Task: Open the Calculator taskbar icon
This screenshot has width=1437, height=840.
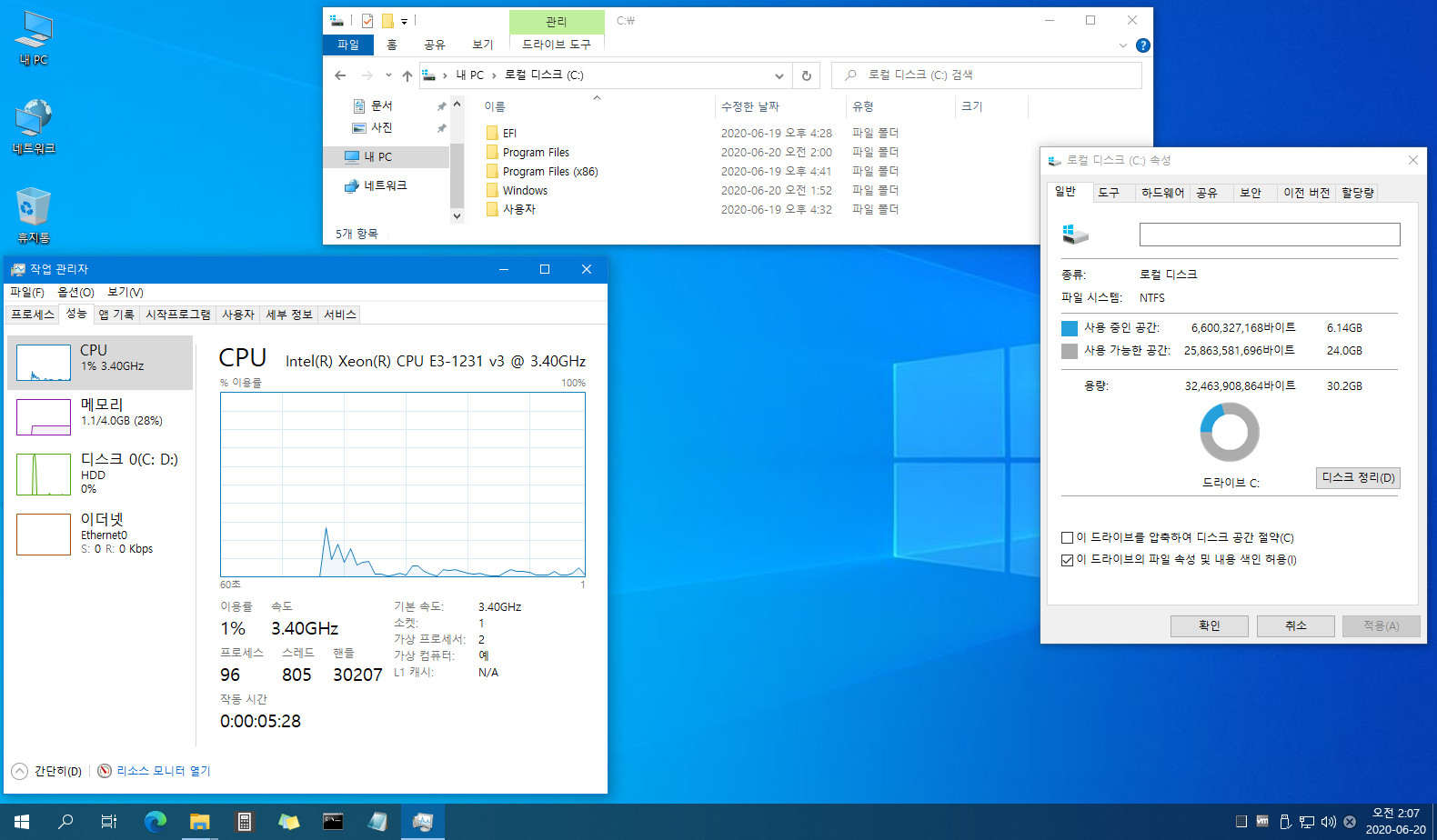Action: [244, 822]
